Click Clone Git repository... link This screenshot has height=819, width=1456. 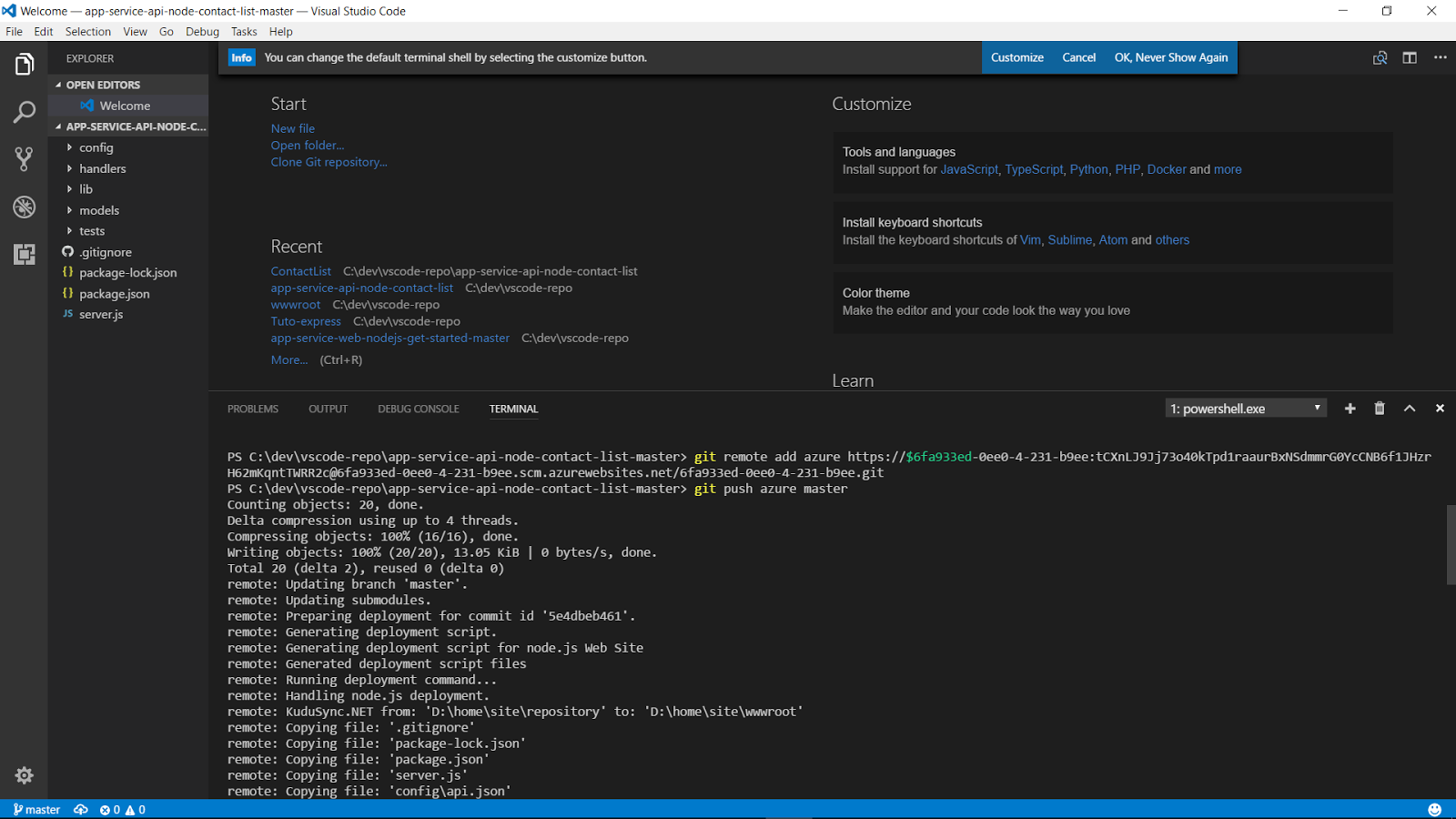pyautogui.click(x=329, y=162)
